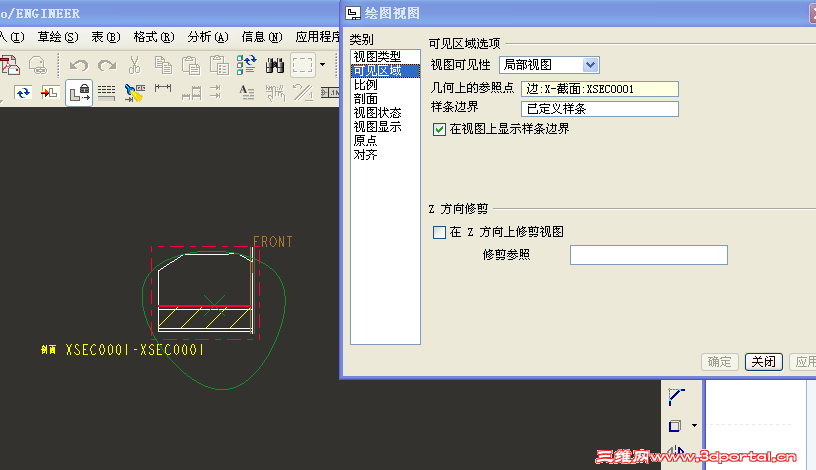Click the insert general view icon
This screenshot has height=470, width=816.
(49, 93)
